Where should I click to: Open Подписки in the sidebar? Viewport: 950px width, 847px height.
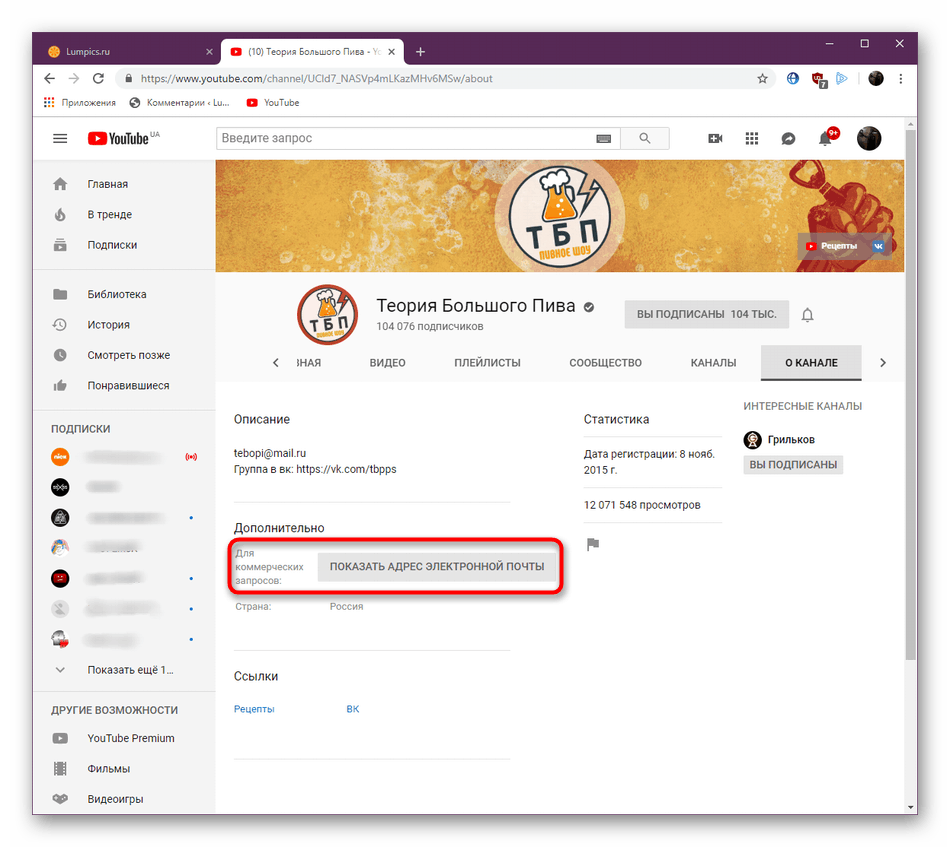pyautogui.click(x=124, y=245)
